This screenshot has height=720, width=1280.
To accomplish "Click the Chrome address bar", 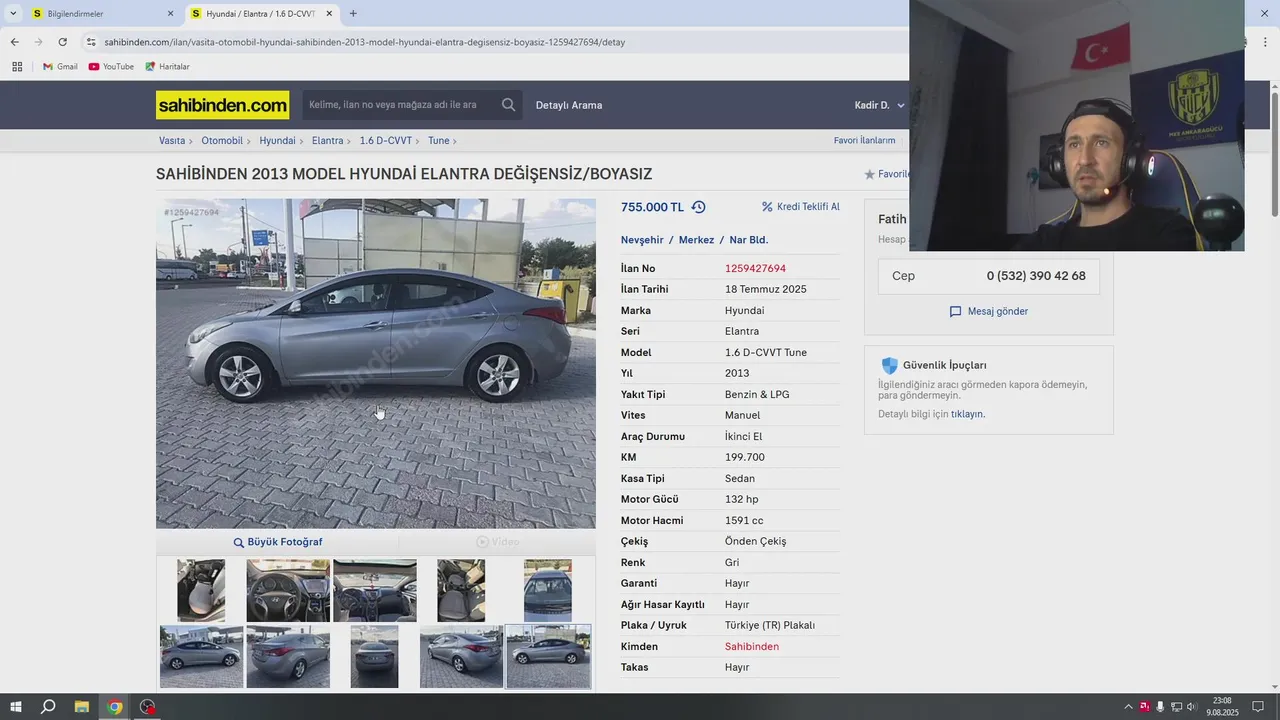I will point(490,42).
